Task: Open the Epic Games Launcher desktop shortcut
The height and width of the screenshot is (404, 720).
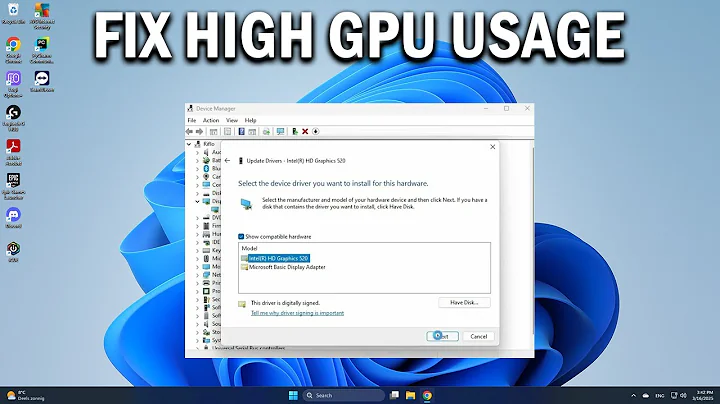Action: point(13,186)
